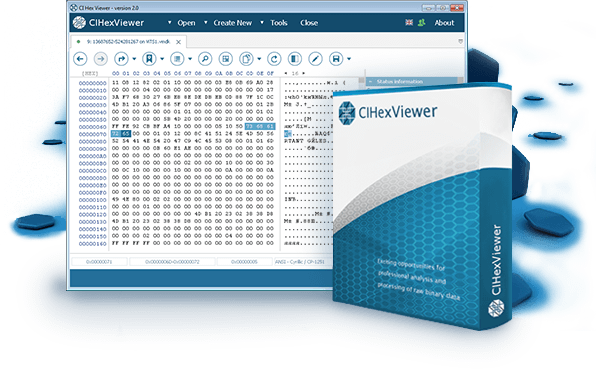The height and width of the screenshot is (369, 596).
Task: Open the tab list dropdown at the tab bar's end
Action: point(460,41)
